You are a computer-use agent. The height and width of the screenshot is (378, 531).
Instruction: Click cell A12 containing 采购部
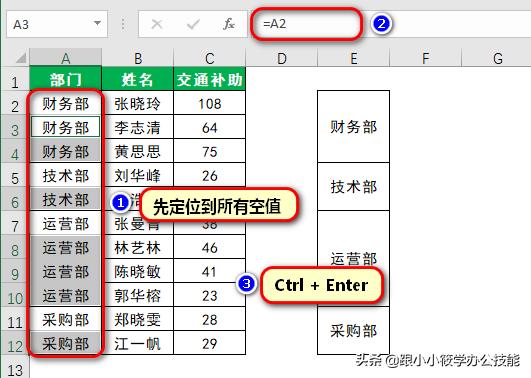[x=66, y=343]
